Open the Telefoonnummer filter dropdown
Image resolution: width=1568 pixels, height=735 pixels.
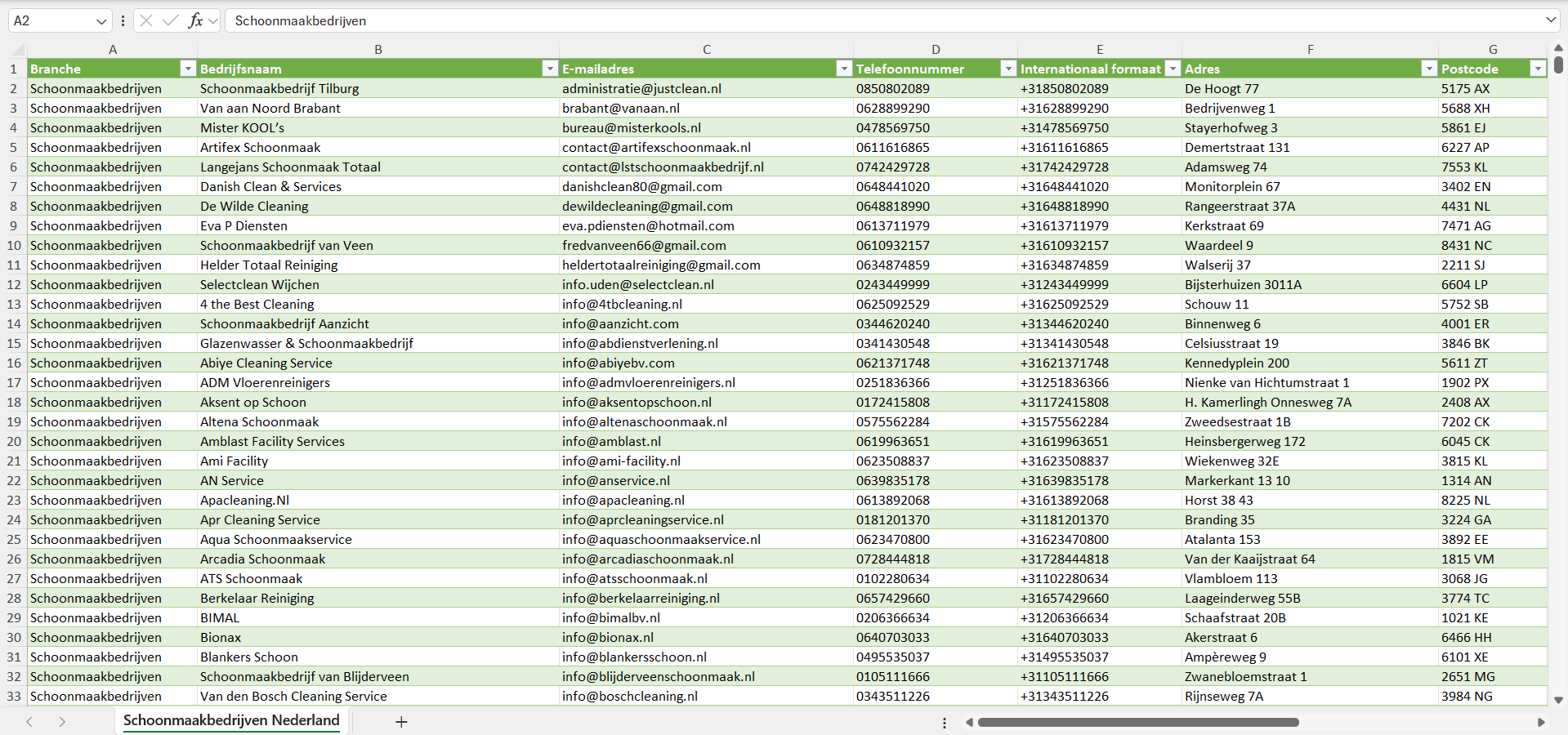coord(1008,69)
